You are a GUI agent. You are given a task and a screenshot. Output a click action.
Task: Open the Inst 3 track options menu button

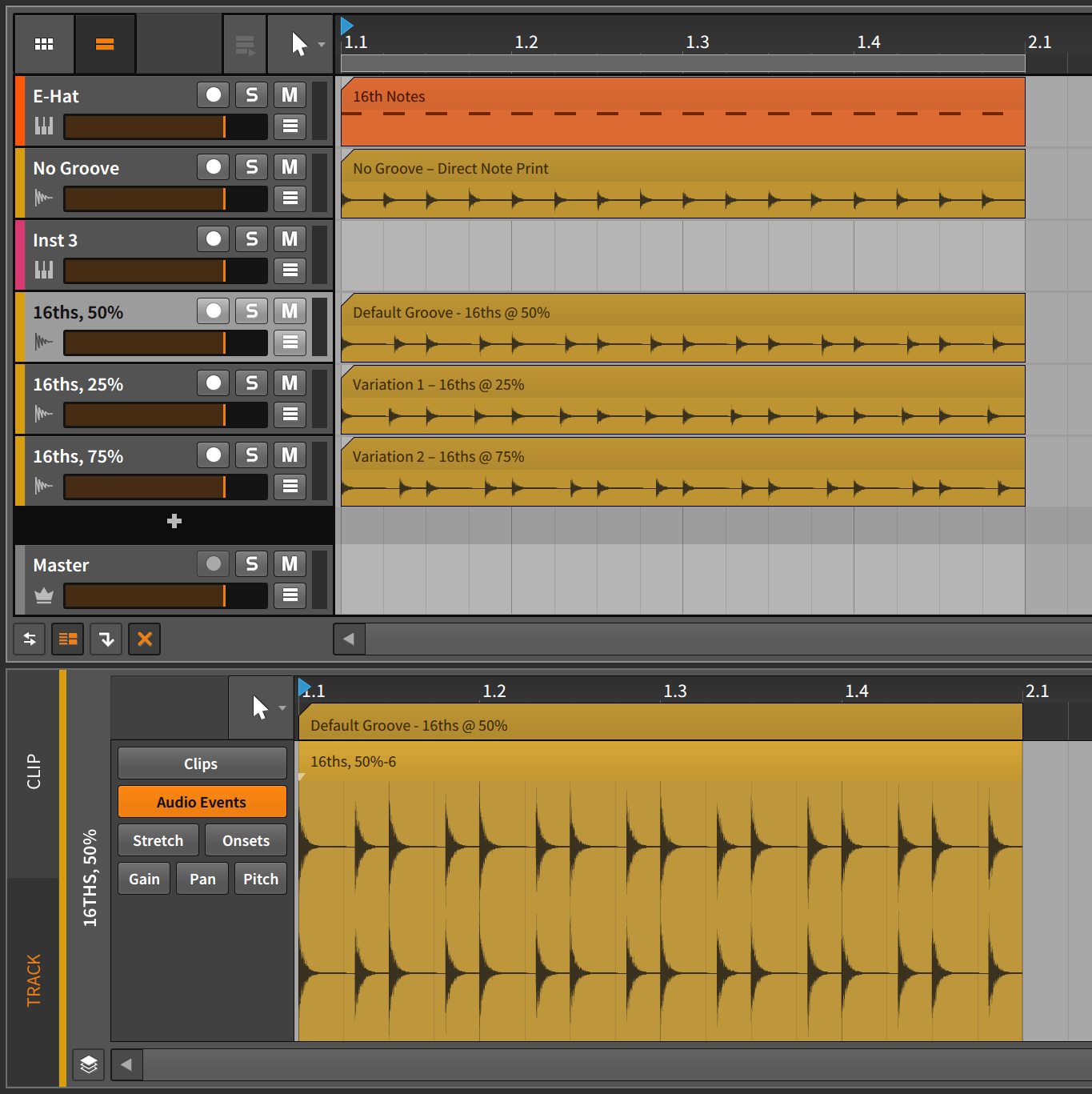click(x=289, y=270)
